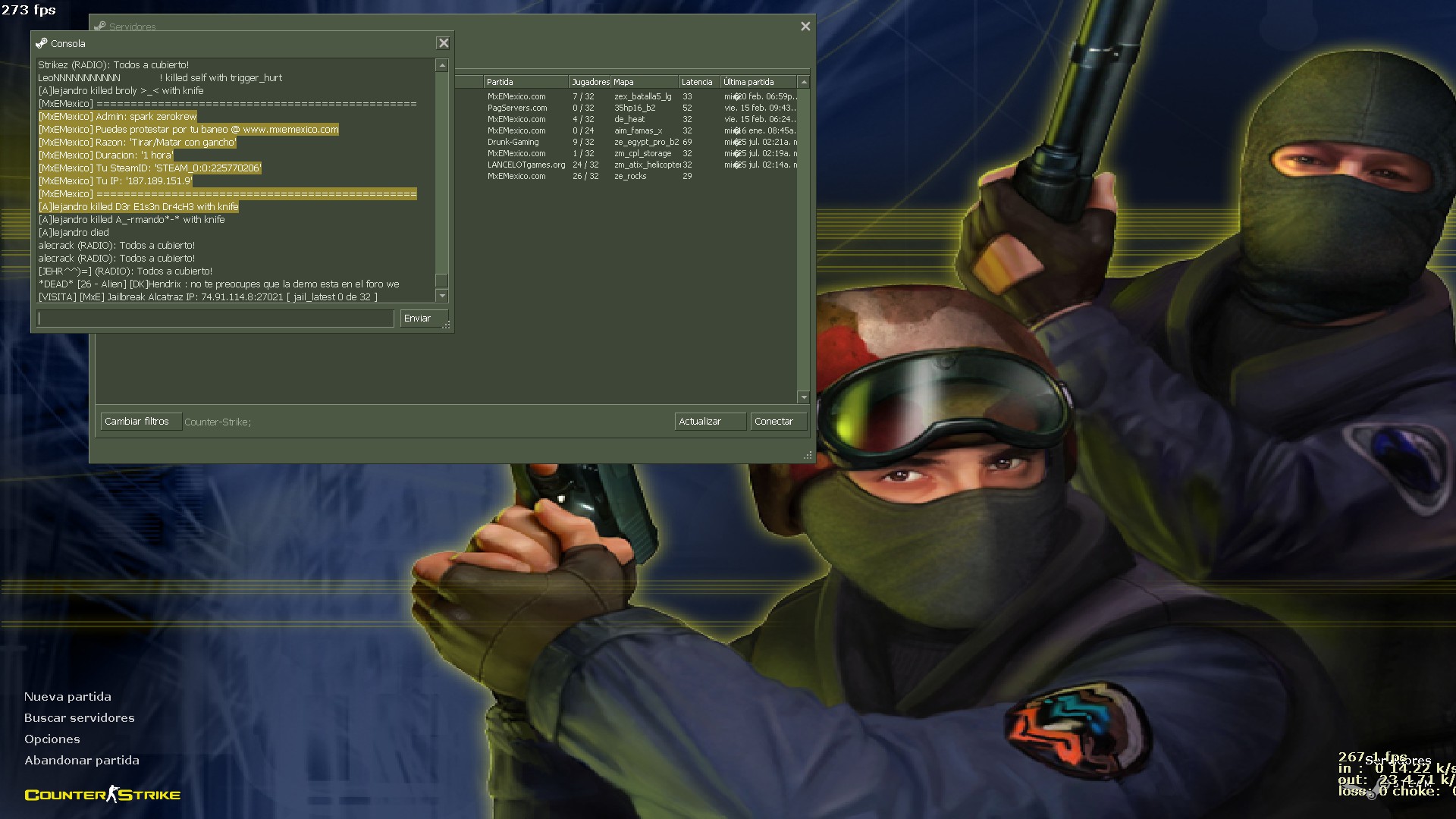Click the console scrollbar down arrow
1456x819 pixels.
click(442, 296)
